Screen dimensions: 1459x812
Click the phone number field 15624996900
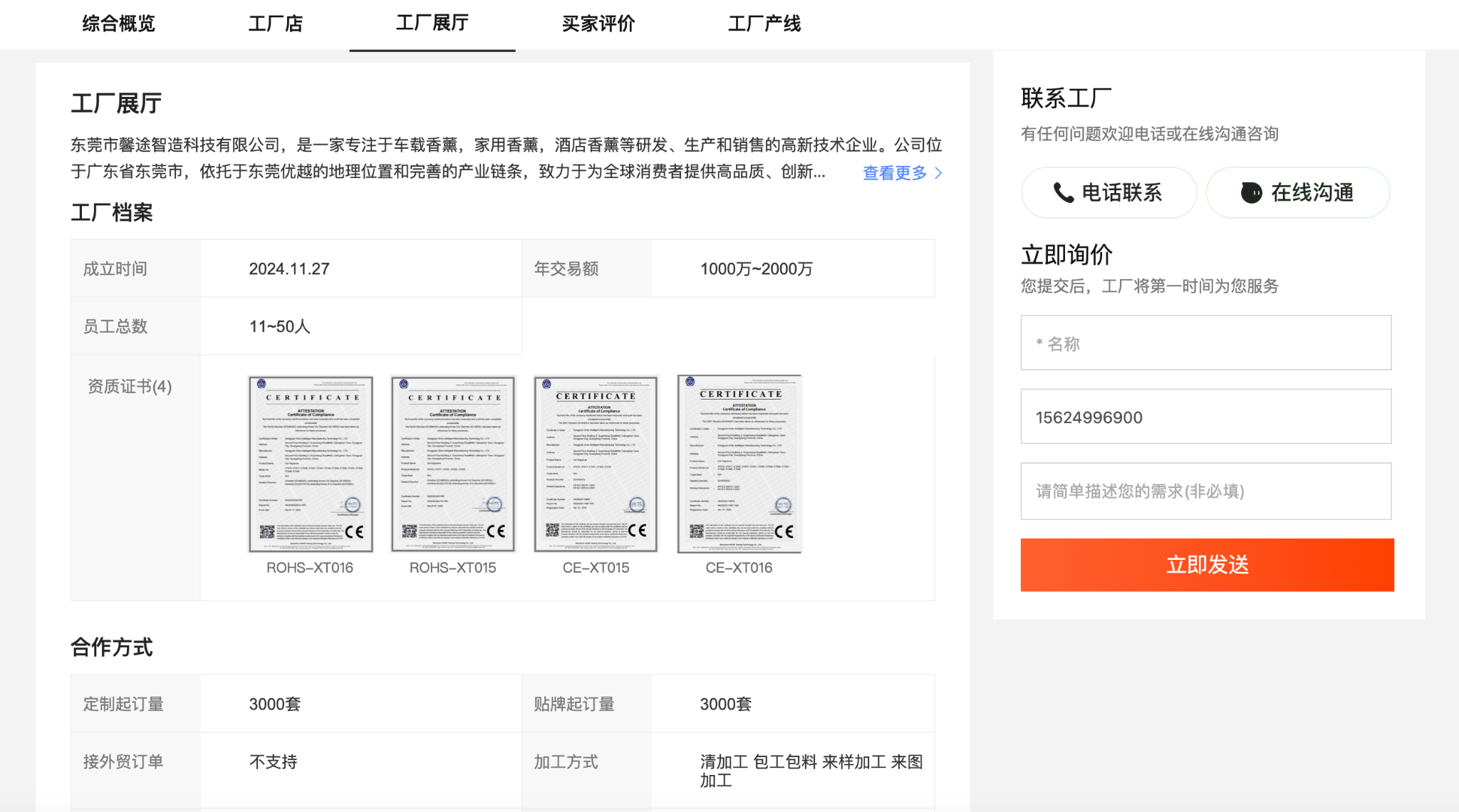(x=1206, y=417)
